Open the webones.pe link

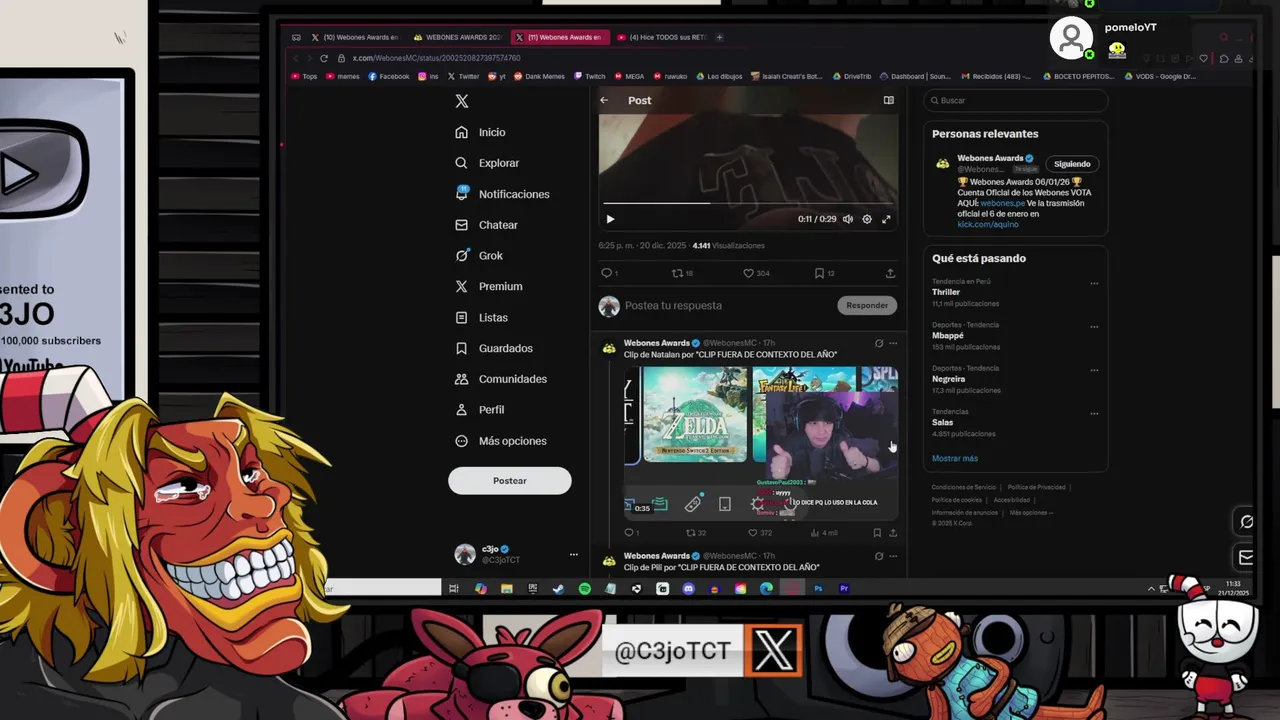click(x=1002, y=203)
